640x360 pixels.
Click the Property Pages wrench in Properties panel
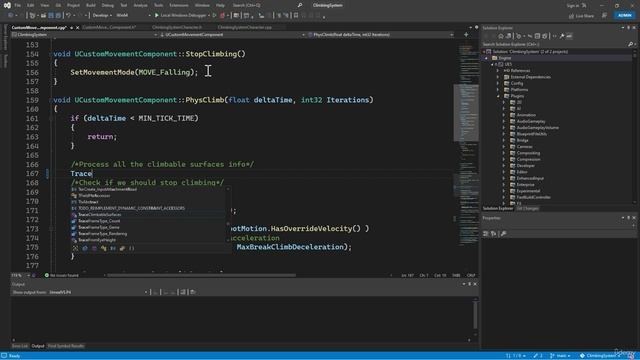(x=503, y=233)
